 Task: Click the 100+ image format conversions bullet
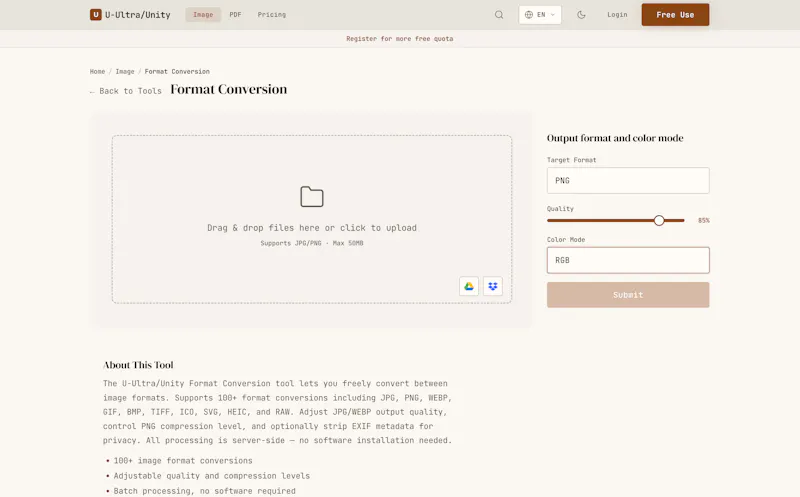183,461
